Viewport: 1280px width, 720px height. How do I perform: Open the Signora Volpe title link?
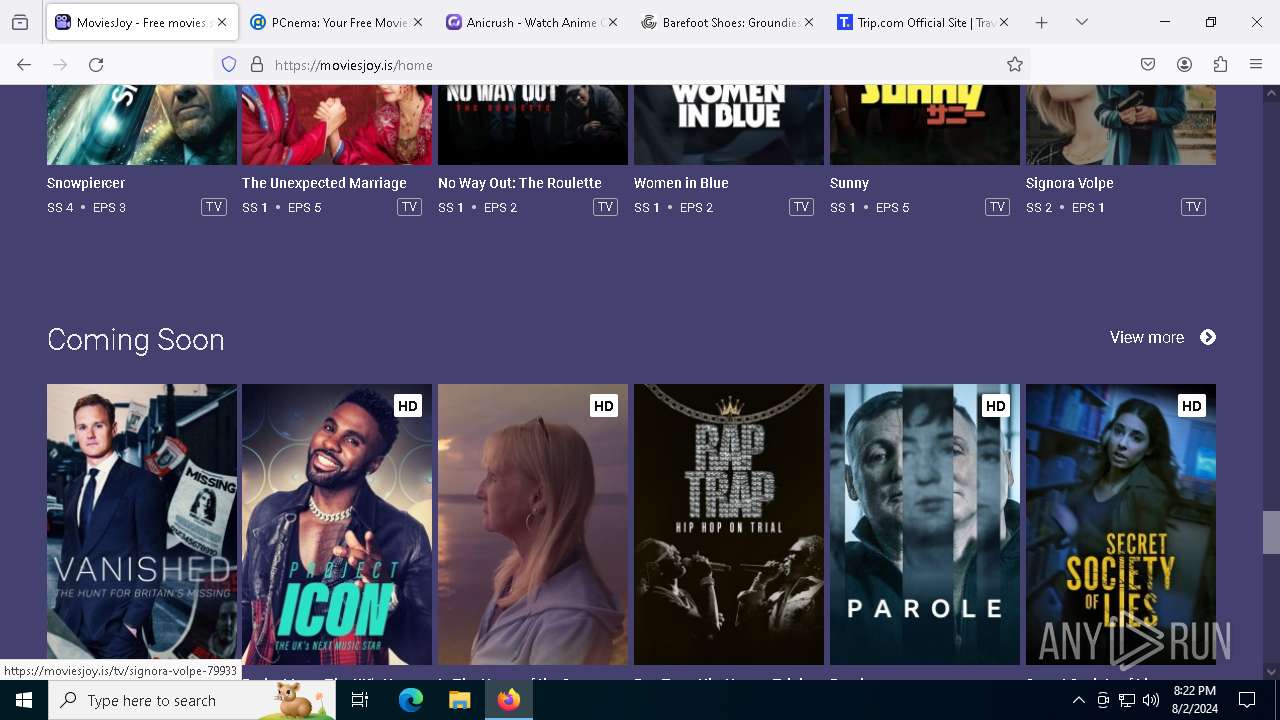[1070, 183]
